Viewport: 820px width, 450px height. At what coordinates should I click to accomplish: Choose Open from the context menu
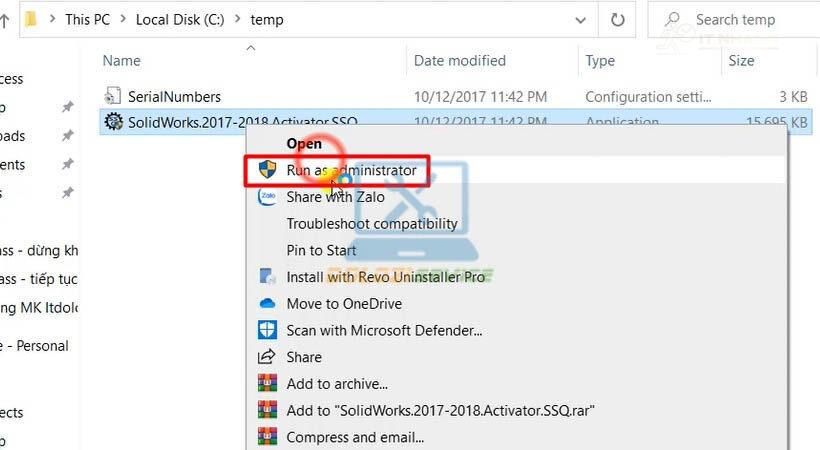pyautogui.click(x=304, y=144)
